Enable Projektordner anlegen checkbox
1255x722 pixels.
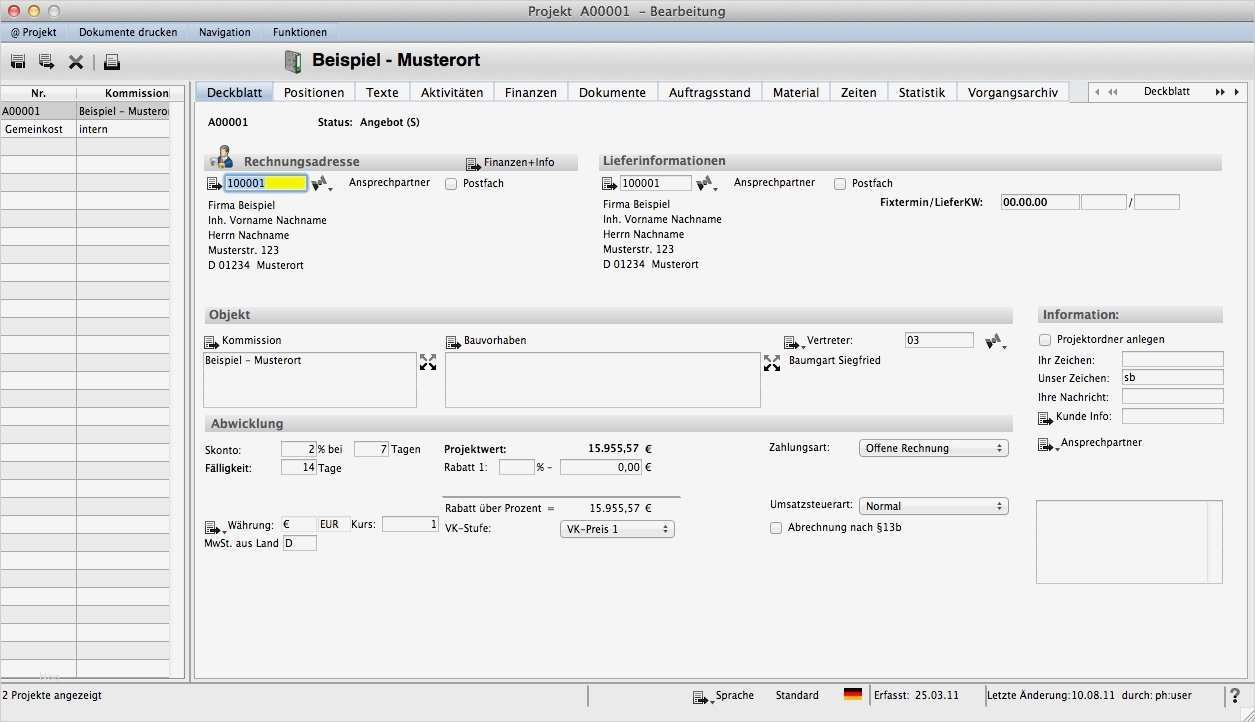tap(1045, 340)
